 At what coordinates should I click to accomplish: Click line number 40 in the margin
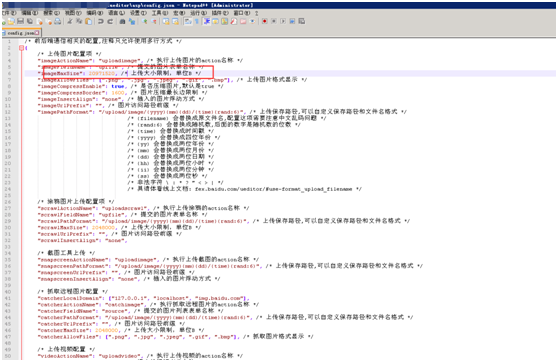click(8, 292)
